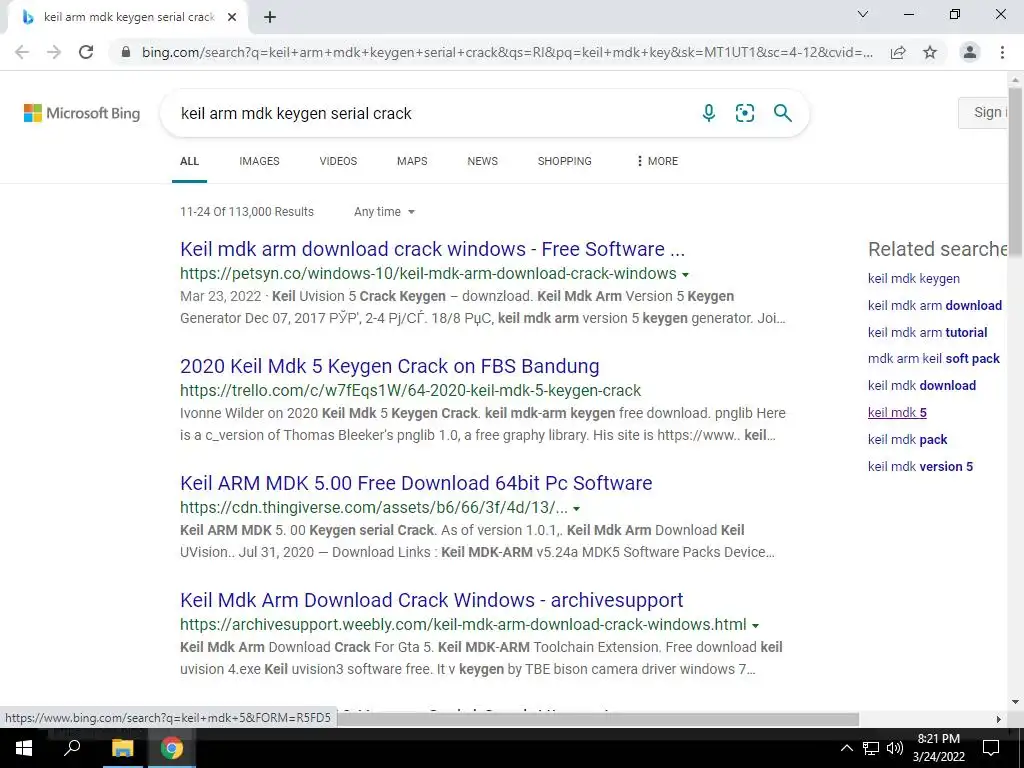Switch to the SHOPPING tab
Viewport: 1024px width, 768px height.
point(565,161)
